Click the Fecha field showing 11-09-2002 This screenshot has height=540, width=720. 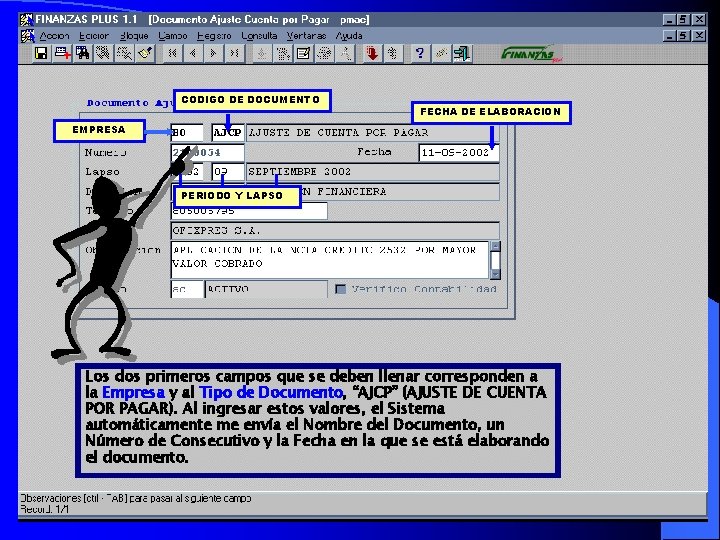click(459, 152)
